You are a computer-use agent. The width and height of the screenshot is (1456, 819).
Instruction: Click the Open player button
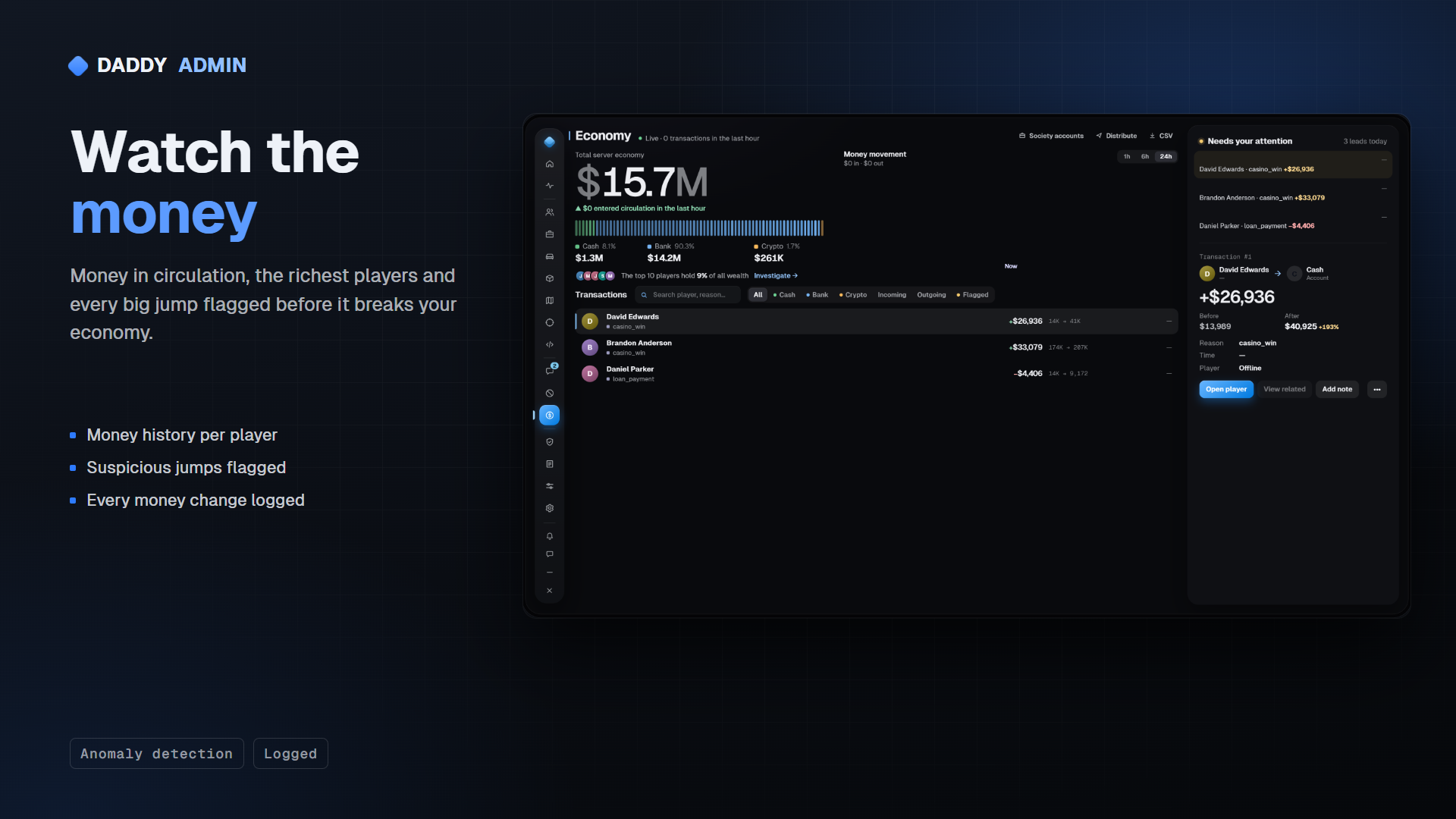point(1226,390)
